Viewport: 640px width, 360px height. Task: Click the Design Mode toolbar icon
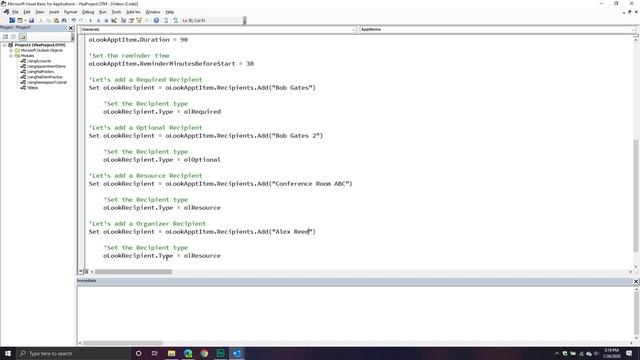(x=114, y=20)
